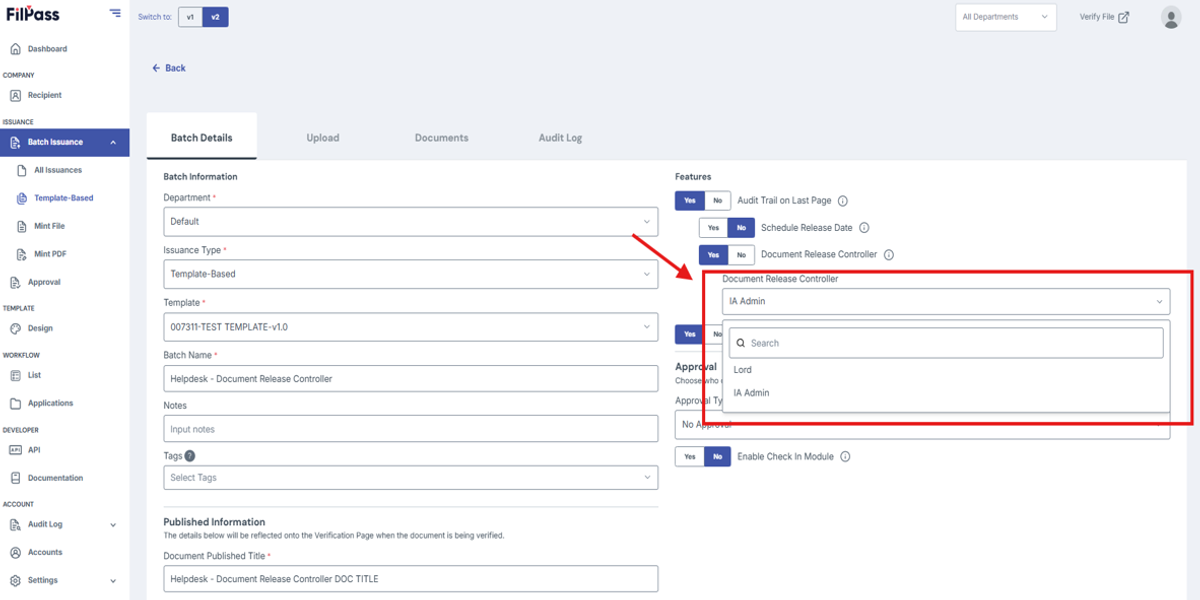Go back using the Back link
The width and height of the screenshot is (1200, 600).
tap(169, 68)
